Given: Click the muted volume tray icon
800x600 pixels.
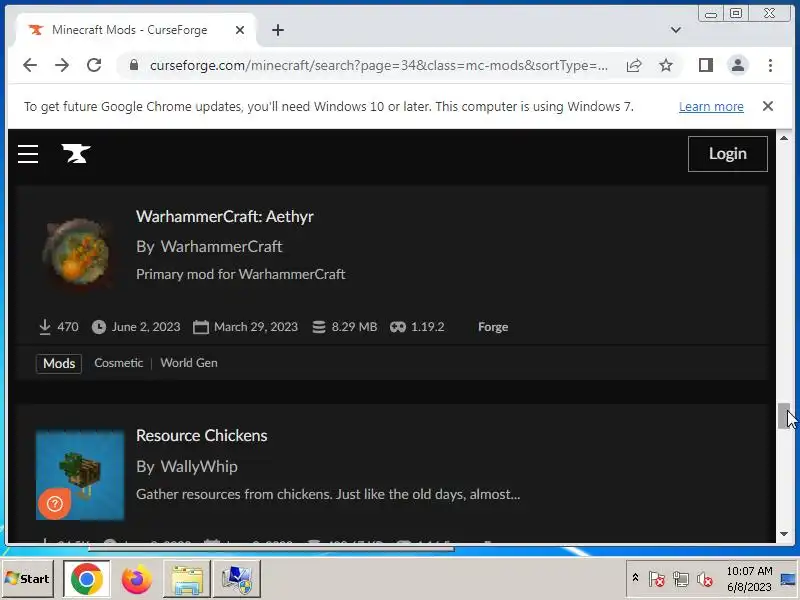Looking at the screenshot, I should pos(705,579).
